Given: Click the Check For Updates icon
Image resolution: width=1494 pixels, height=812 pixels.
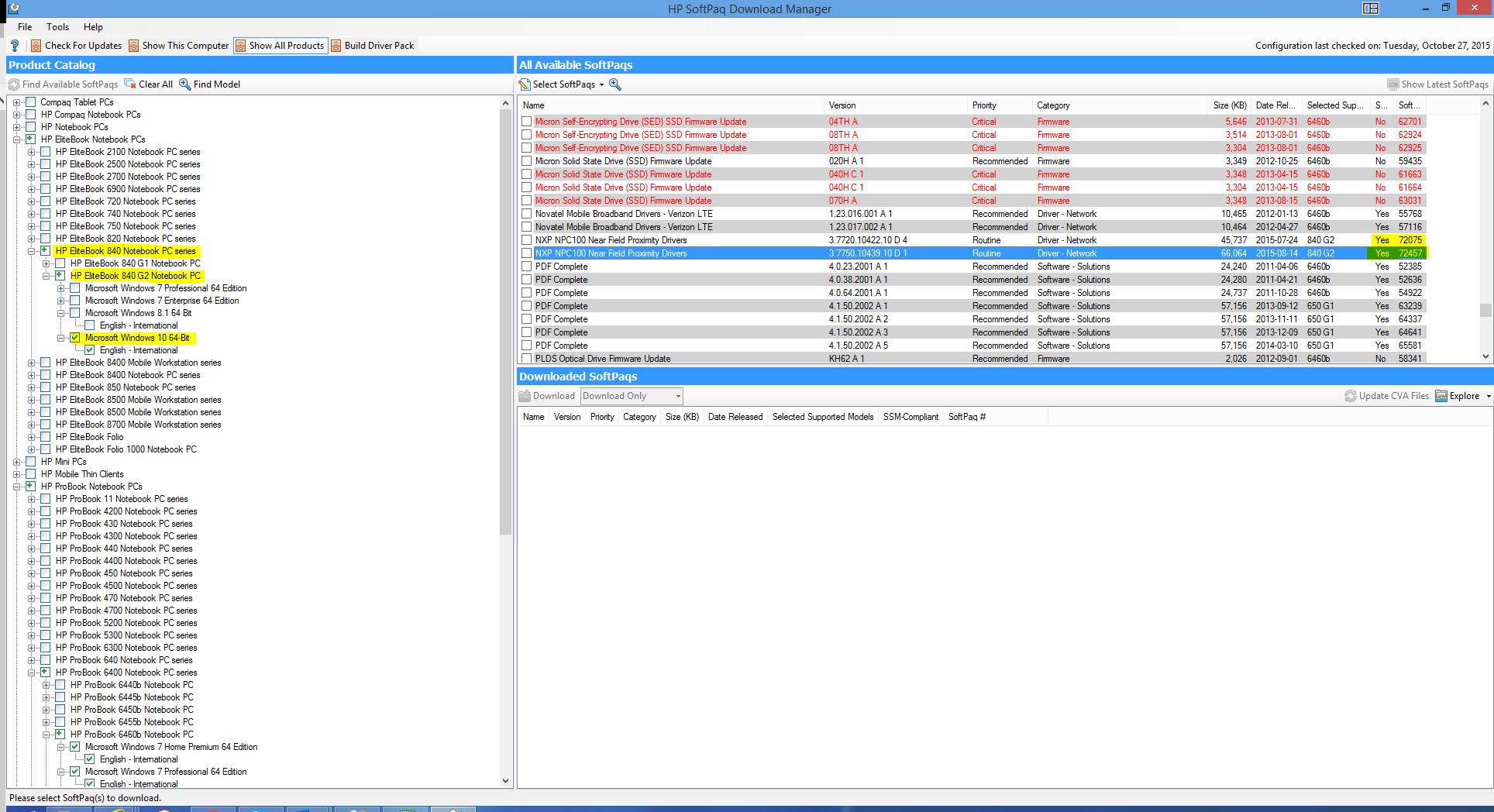Looking at the screenshot, I should [x=36, y=46].
